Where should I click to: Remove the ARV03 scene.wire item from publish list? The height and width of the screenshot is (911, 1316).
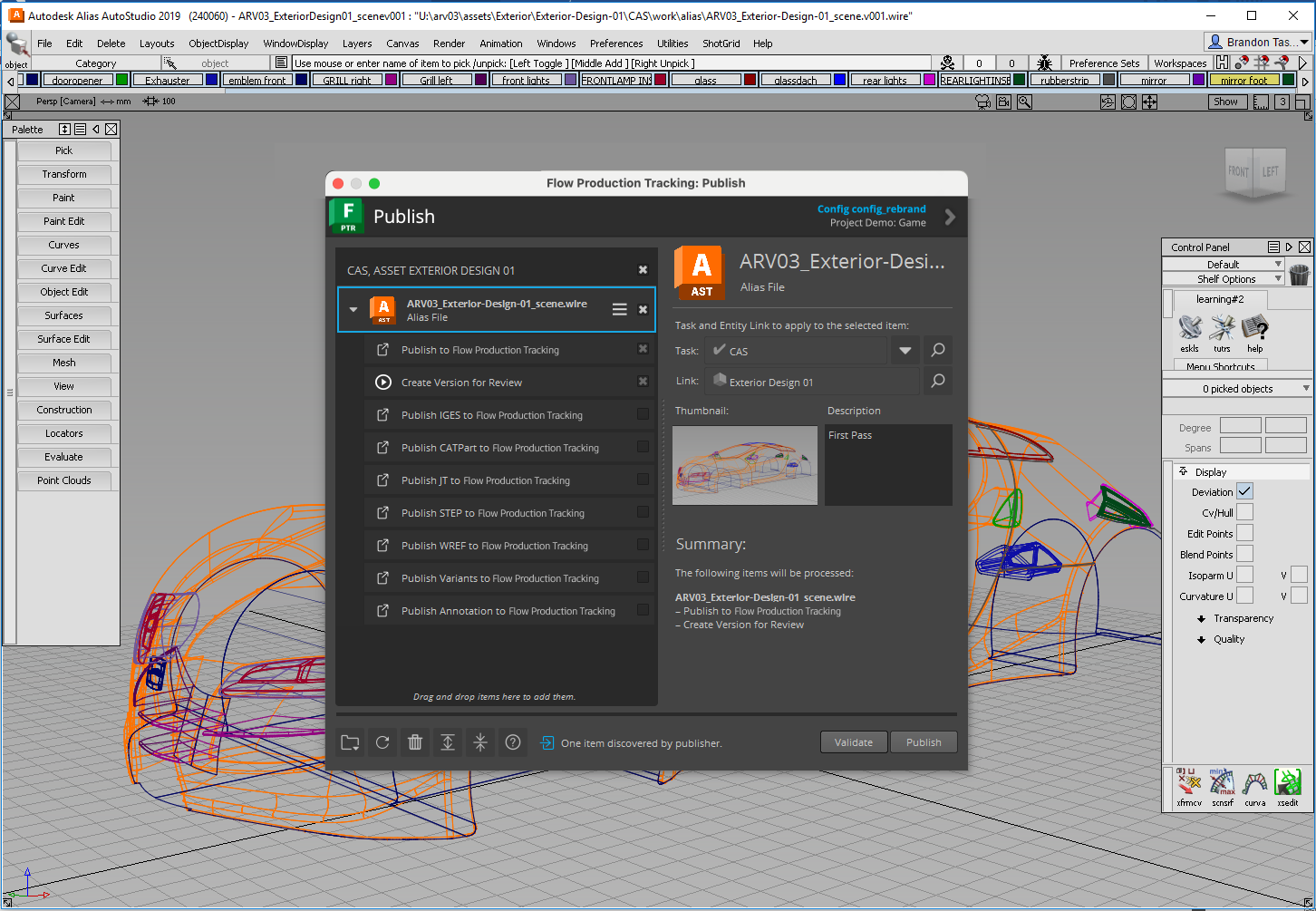(x=643, y=309)
